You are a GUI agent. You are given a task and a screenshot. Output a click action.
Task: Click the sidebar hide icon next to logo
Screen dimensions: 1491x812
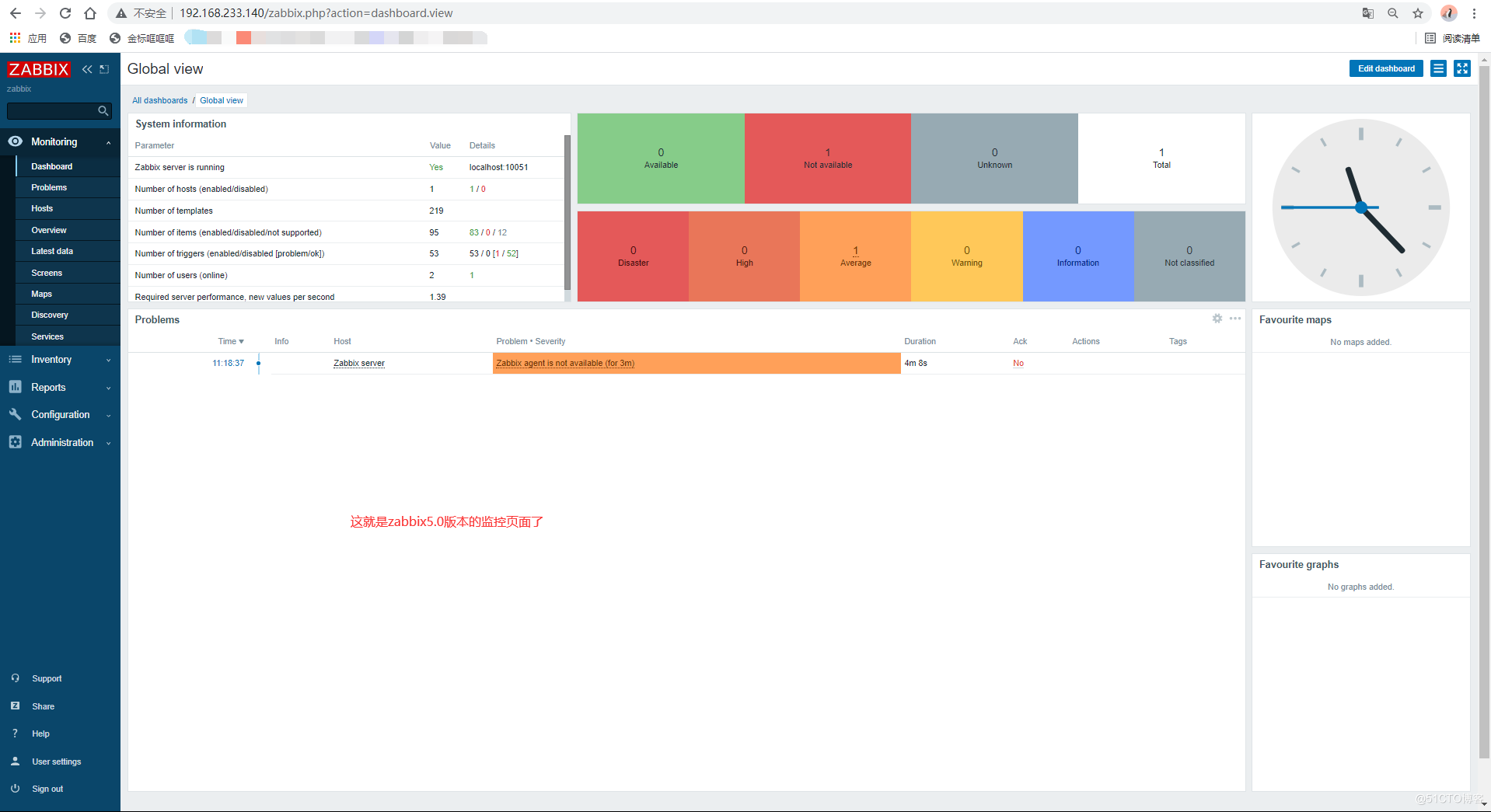(104, 69)
